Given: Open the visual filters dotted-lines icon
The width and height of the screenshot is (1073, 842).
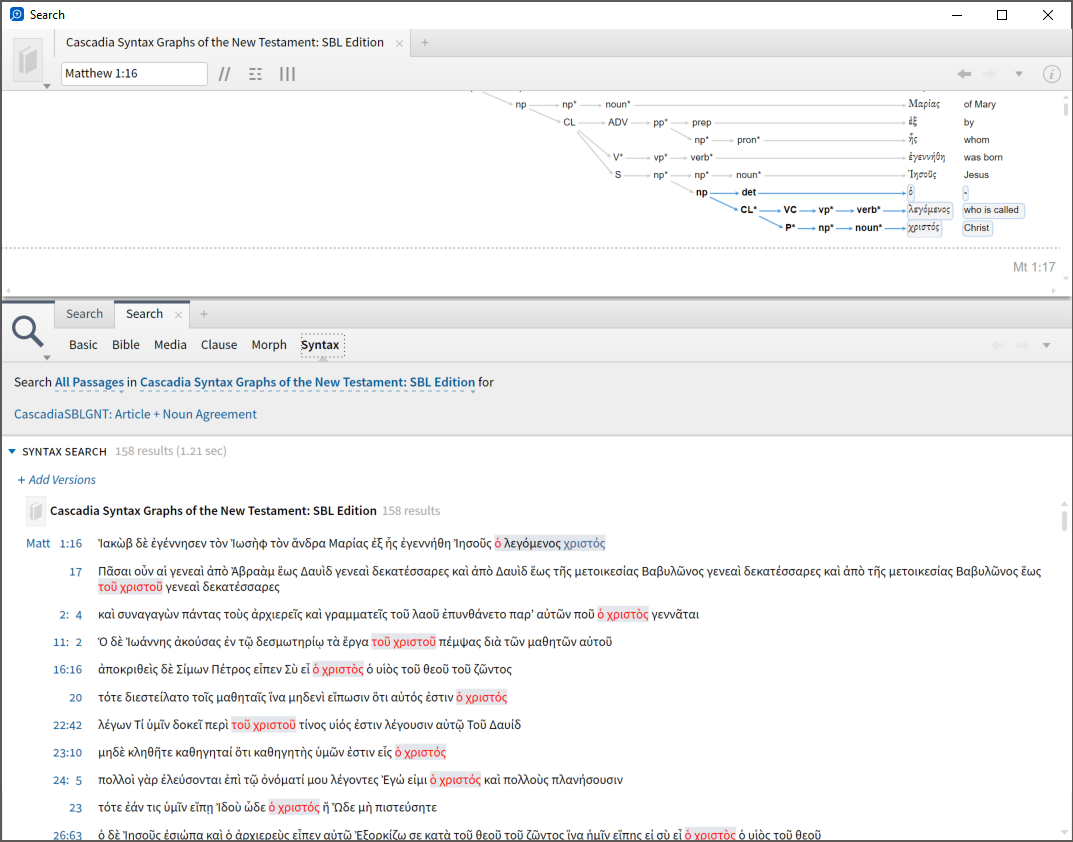Looking at the screenshot, I should (255, 74).
